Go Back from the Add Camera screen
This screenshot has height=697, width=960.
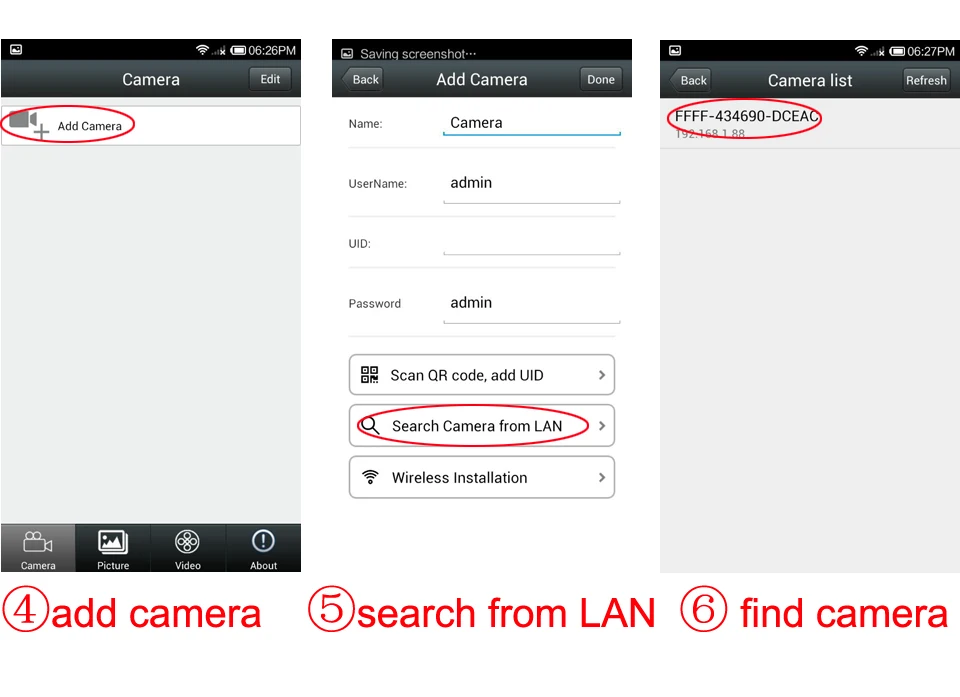click(362, 80)
